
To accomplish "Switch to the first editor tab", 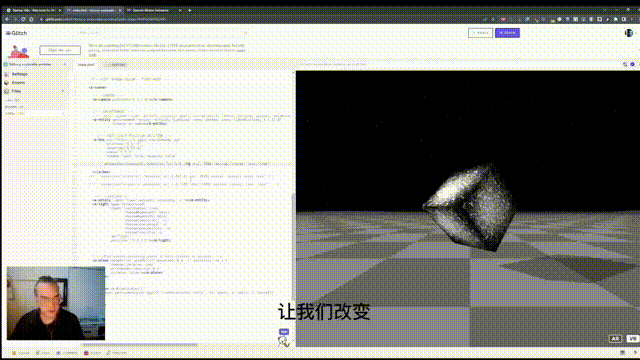I will tap(86, 64).
